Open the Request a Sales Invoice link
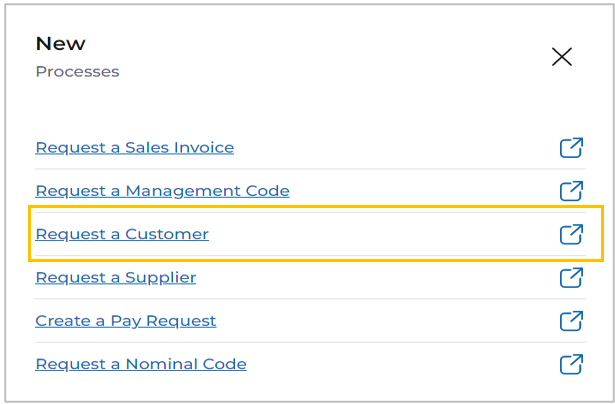The width and height of the screenshot is (615, 404). click(135, 148)
